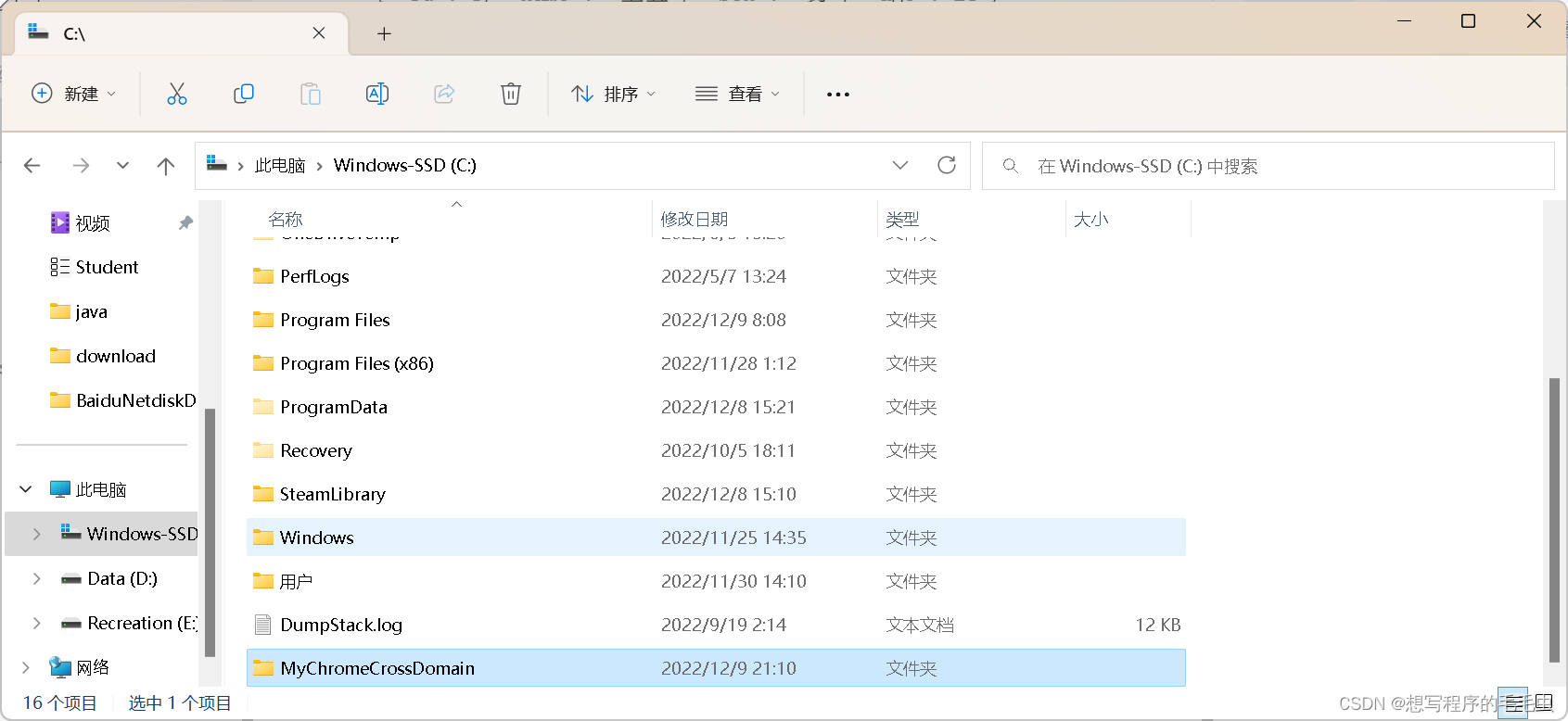The height and width of the screenshot is (721, 1568).
Task: Switch to details view icon in status bar
Action: tap(1513, 702)
